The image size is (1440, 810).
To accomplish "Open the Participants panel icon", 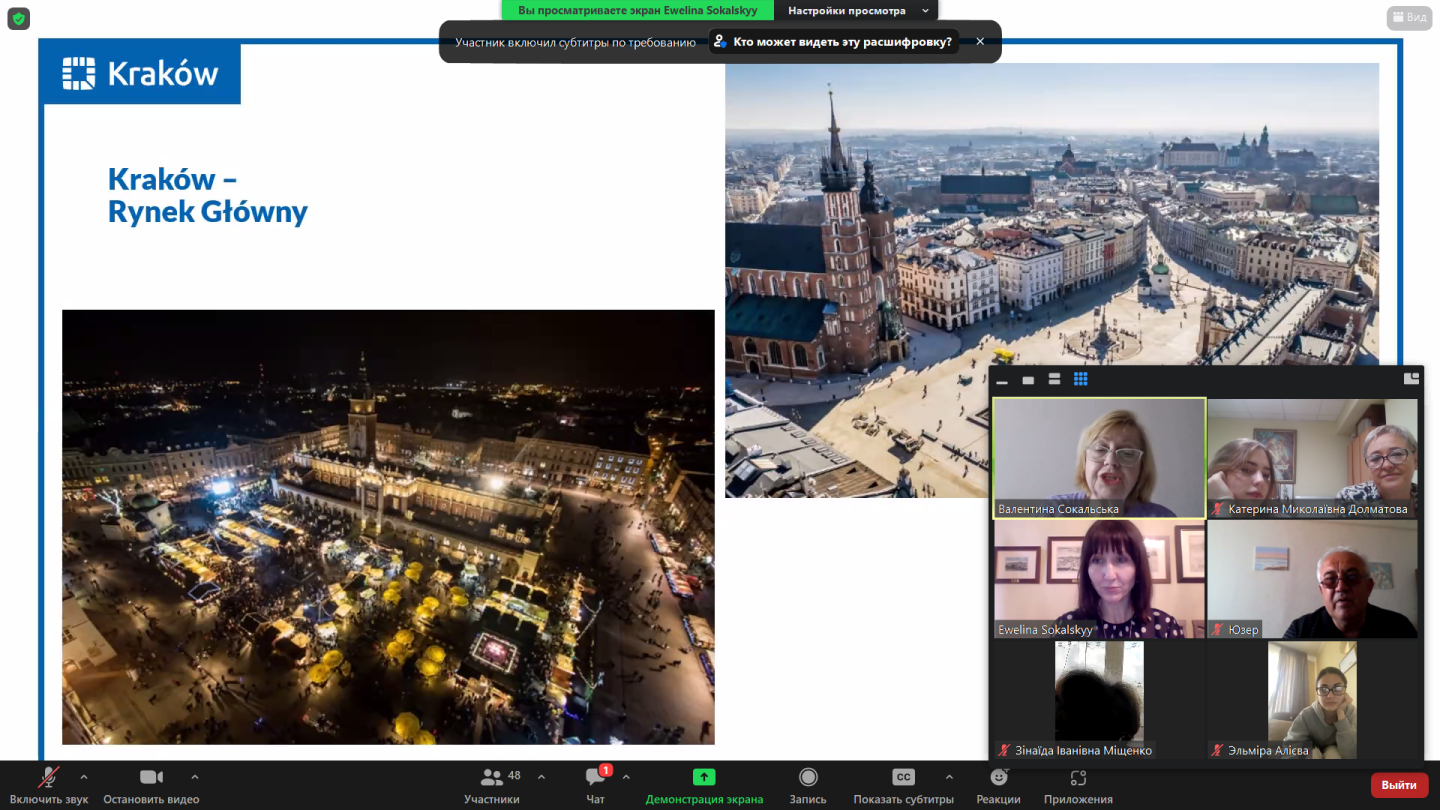I will coord(492,778).
